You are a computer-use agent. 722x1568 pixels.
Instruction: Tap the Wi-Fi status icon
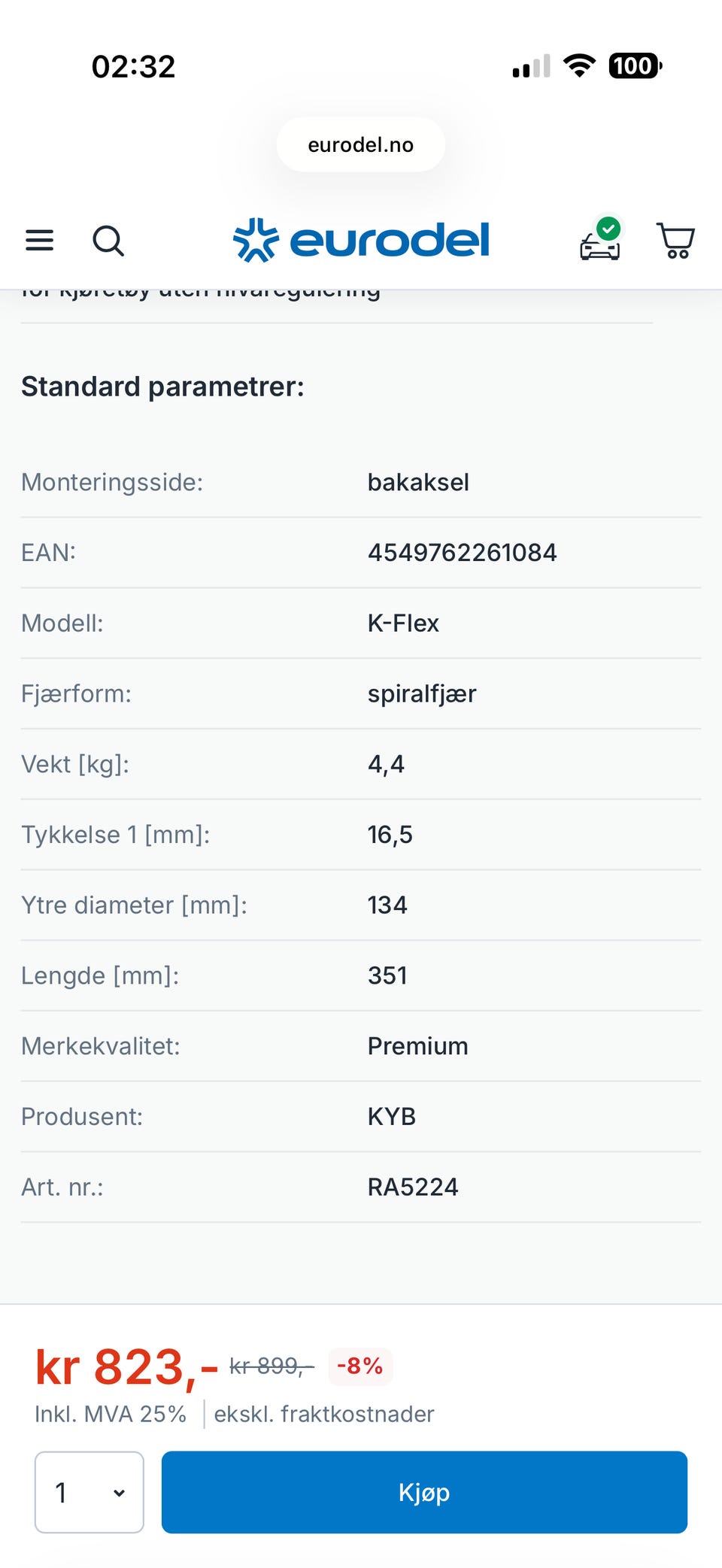579,66
